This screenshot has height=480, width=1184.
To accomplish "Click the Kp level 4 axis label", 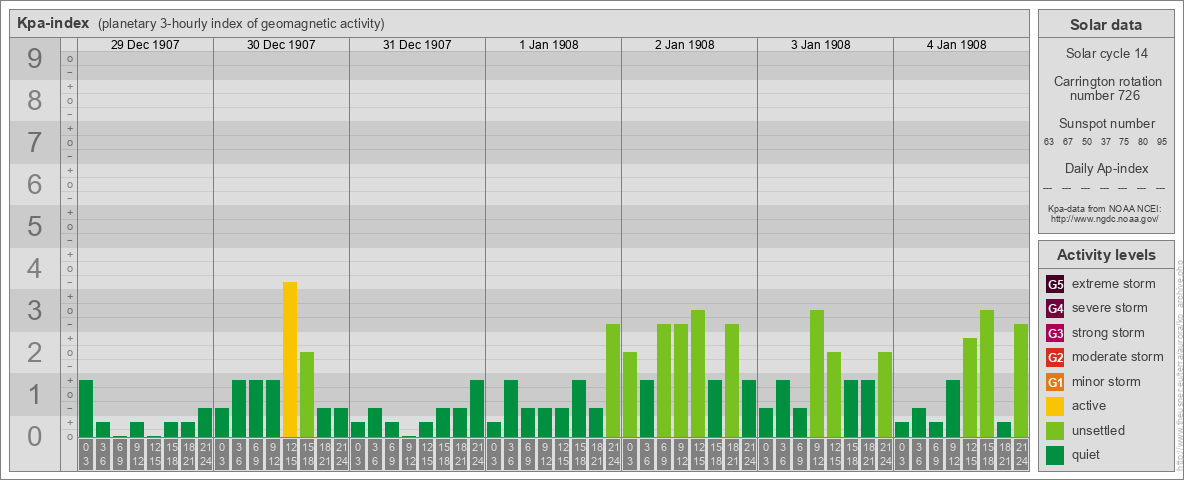I will 34,269.
